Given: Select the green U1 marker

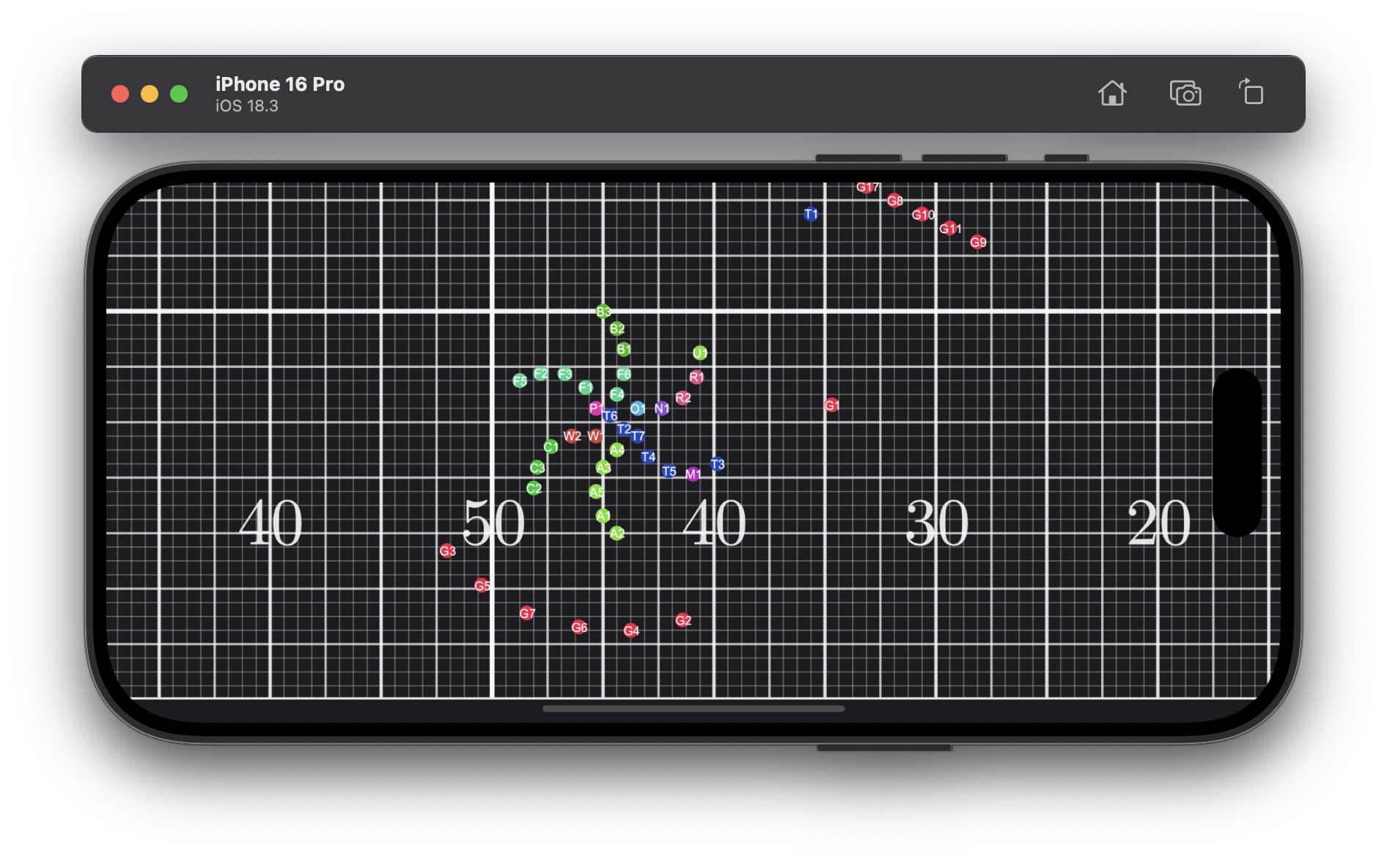Looking at the screenshot, I should point(699,353).
